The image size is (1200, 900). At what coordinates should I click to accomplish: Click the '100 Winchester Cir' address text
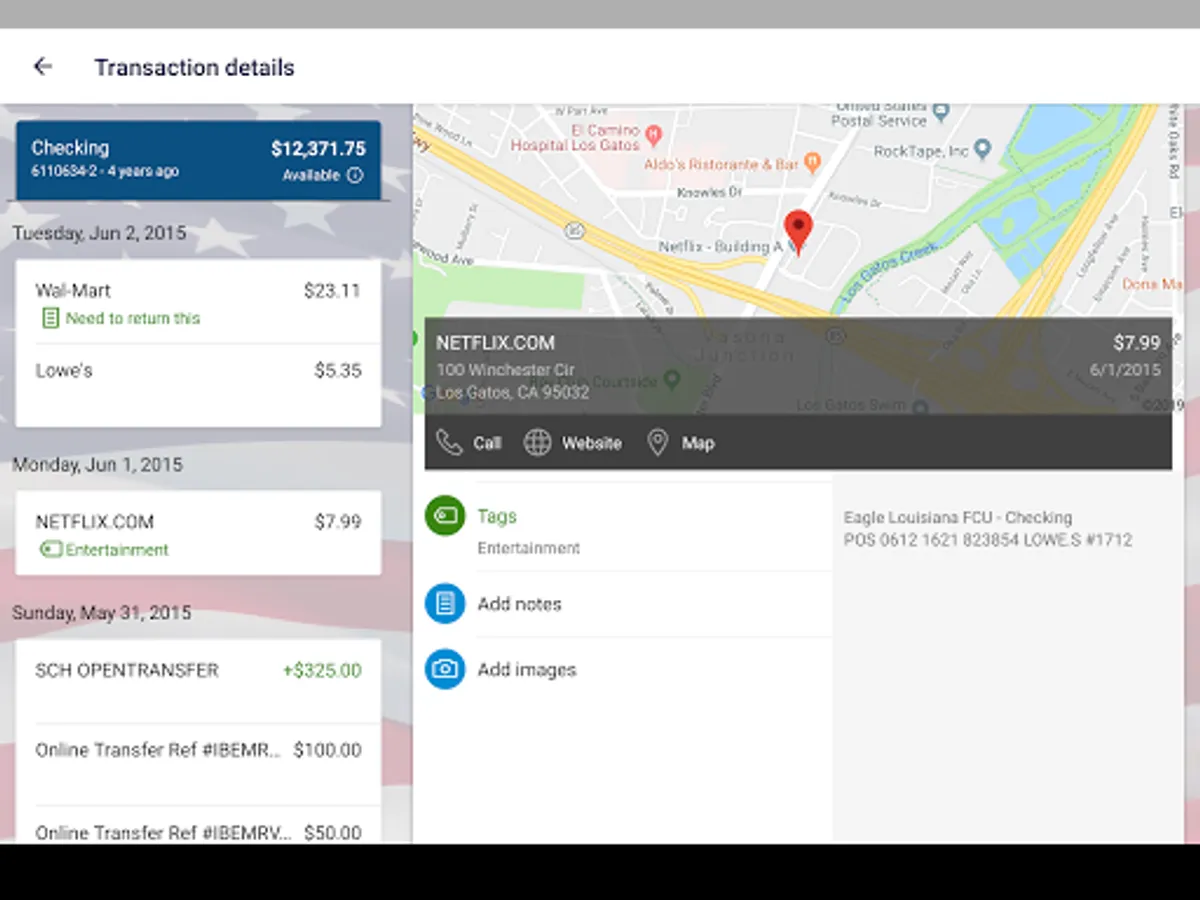point(506,370)
